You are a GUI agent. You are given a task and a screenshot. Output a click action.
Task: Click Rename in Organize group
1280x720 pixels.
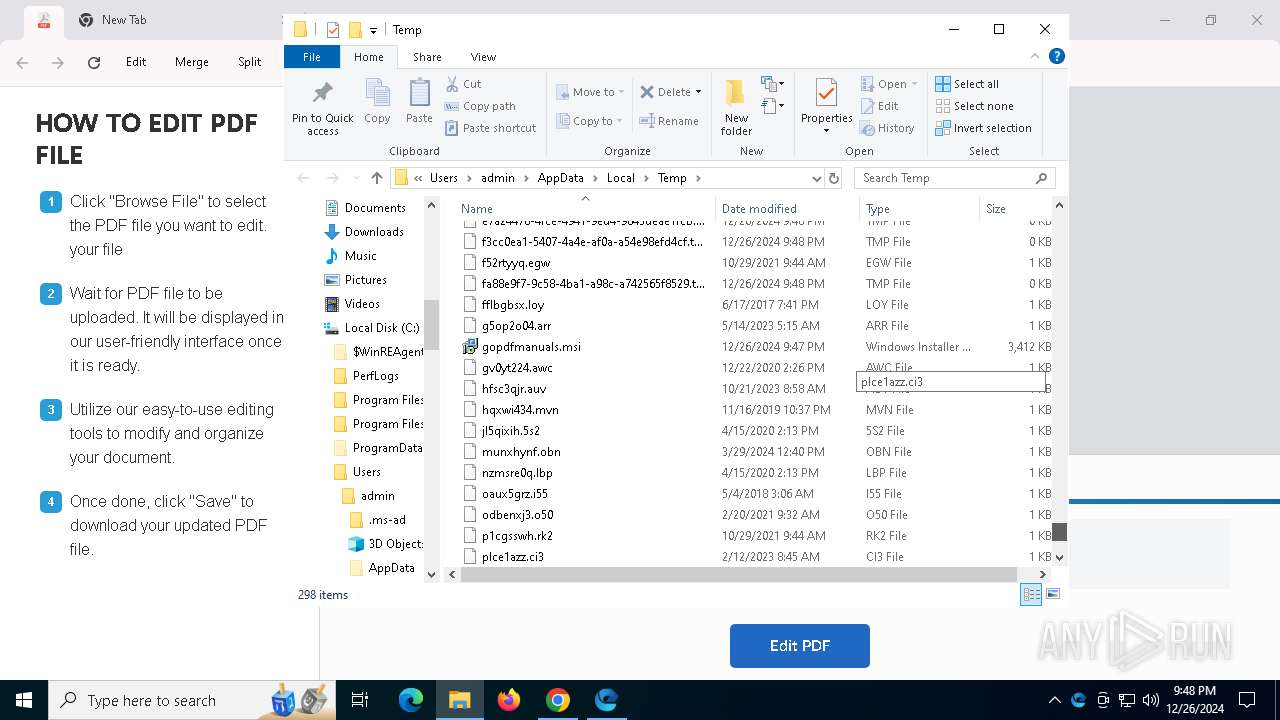point(669,121)
